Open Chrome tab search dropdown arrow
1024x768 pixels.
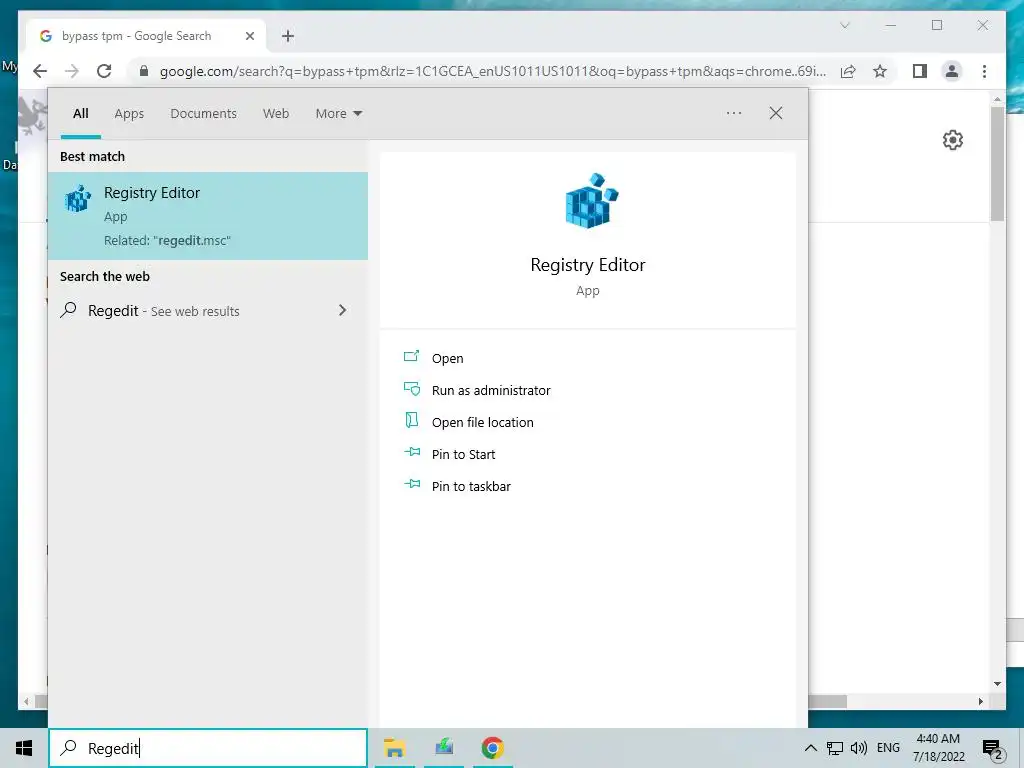[844, 25]
